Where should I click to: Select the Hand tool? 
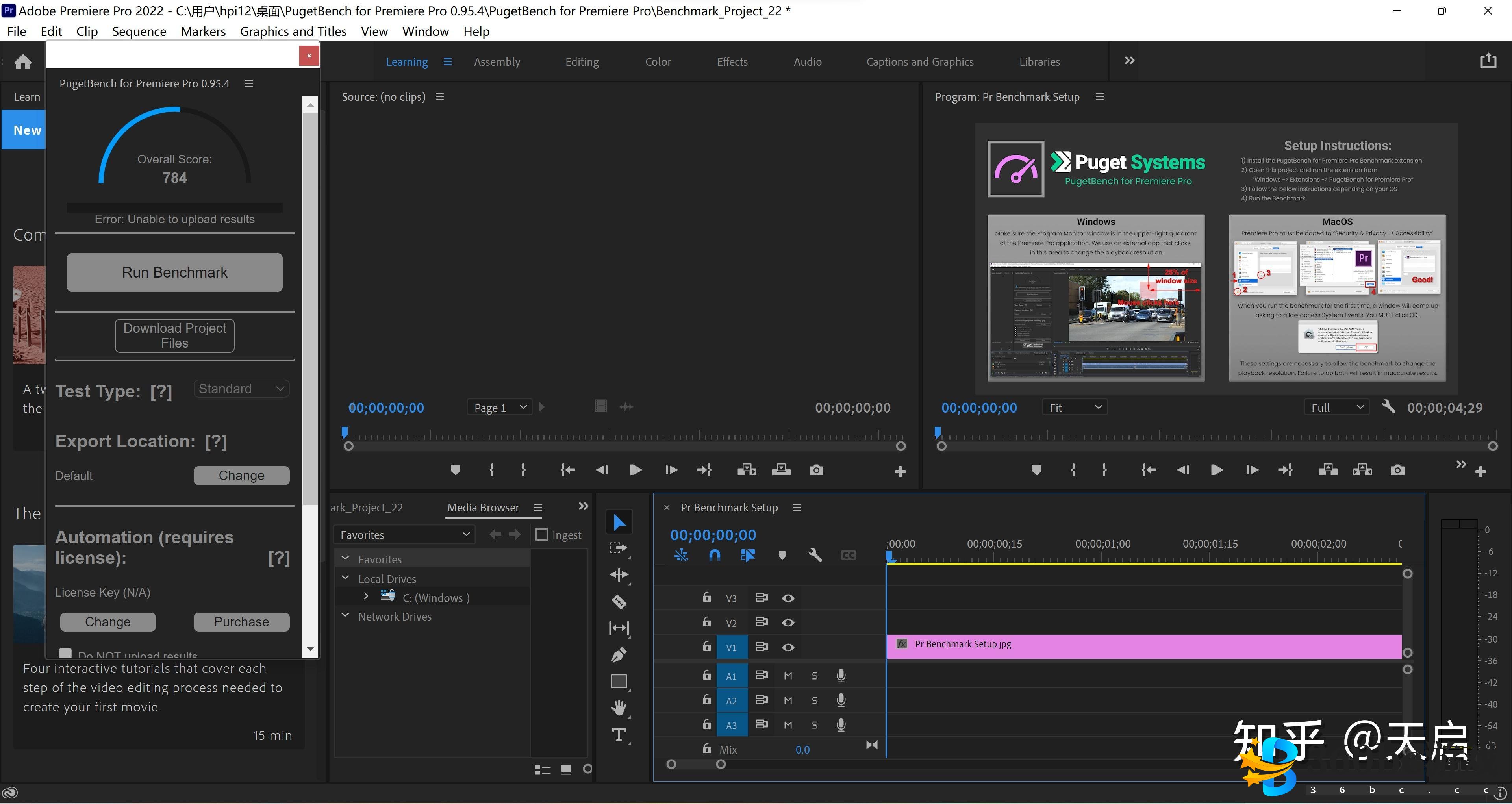[x=619, y=708]
